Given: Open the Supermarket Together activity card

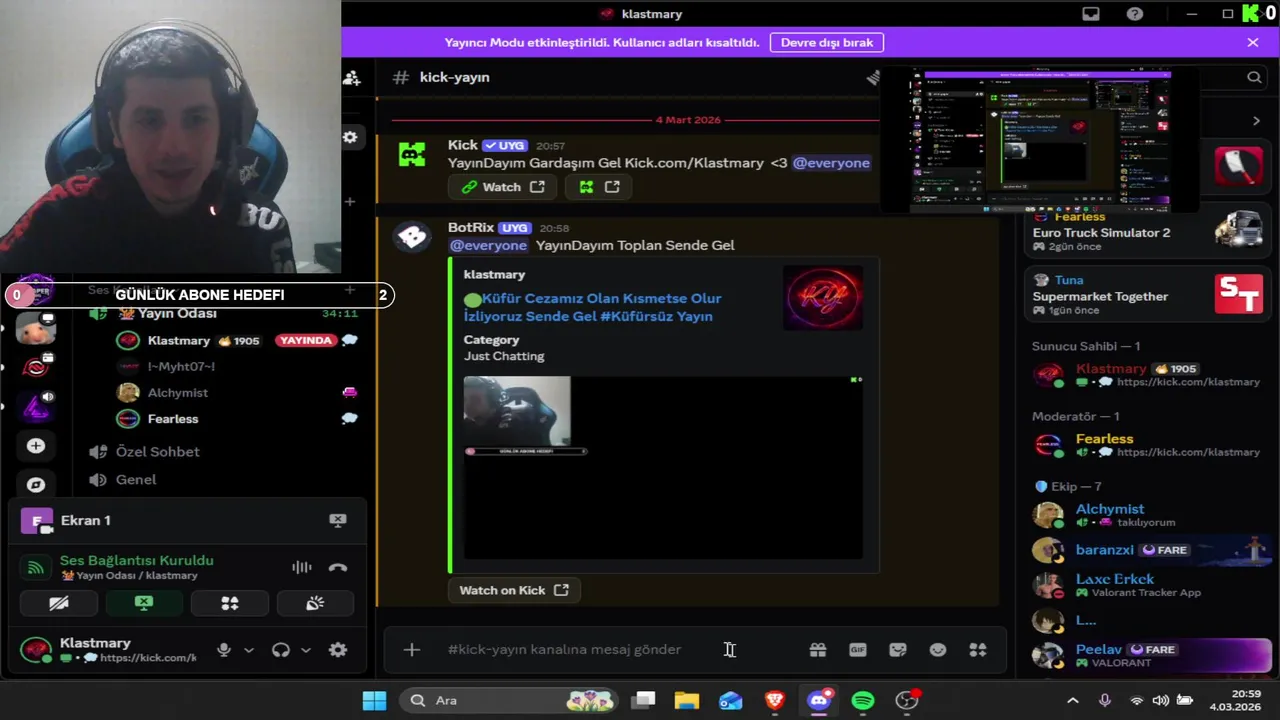Looking at the screenshot, I should 1148,295.
